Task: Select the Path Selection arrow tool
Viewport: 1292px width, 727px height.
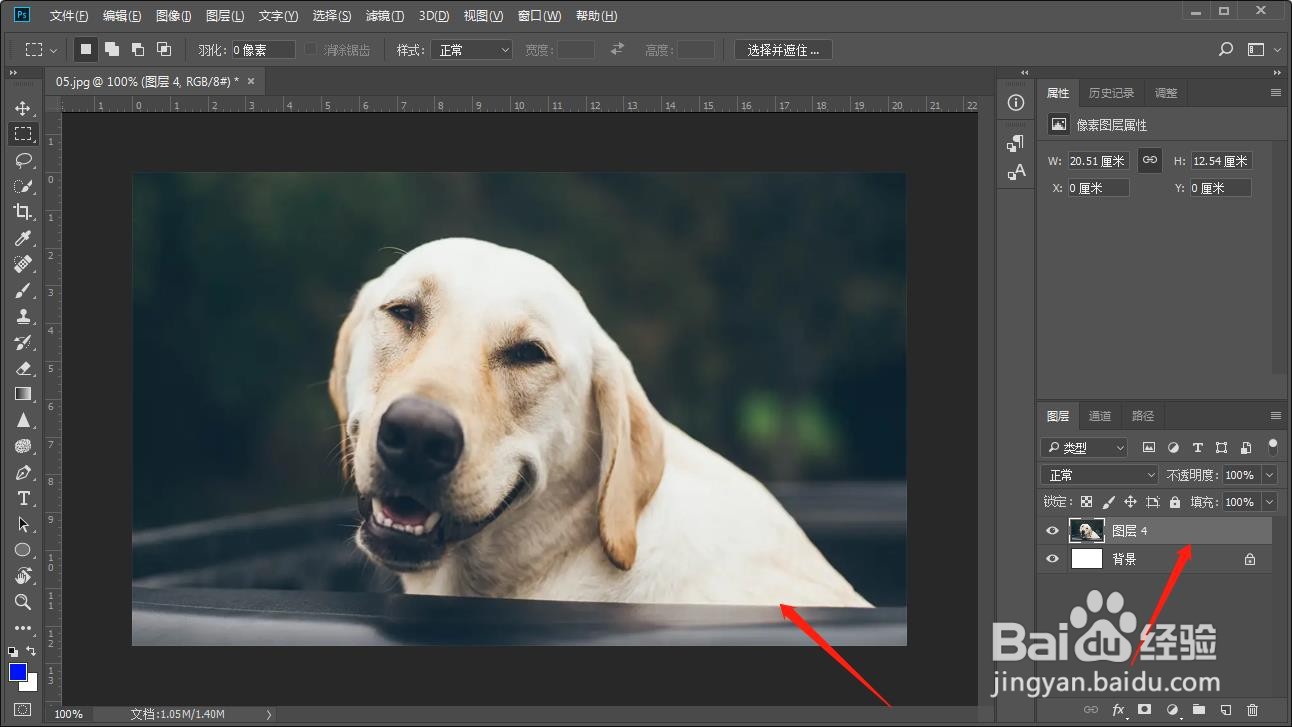Action: pos(22,524)
